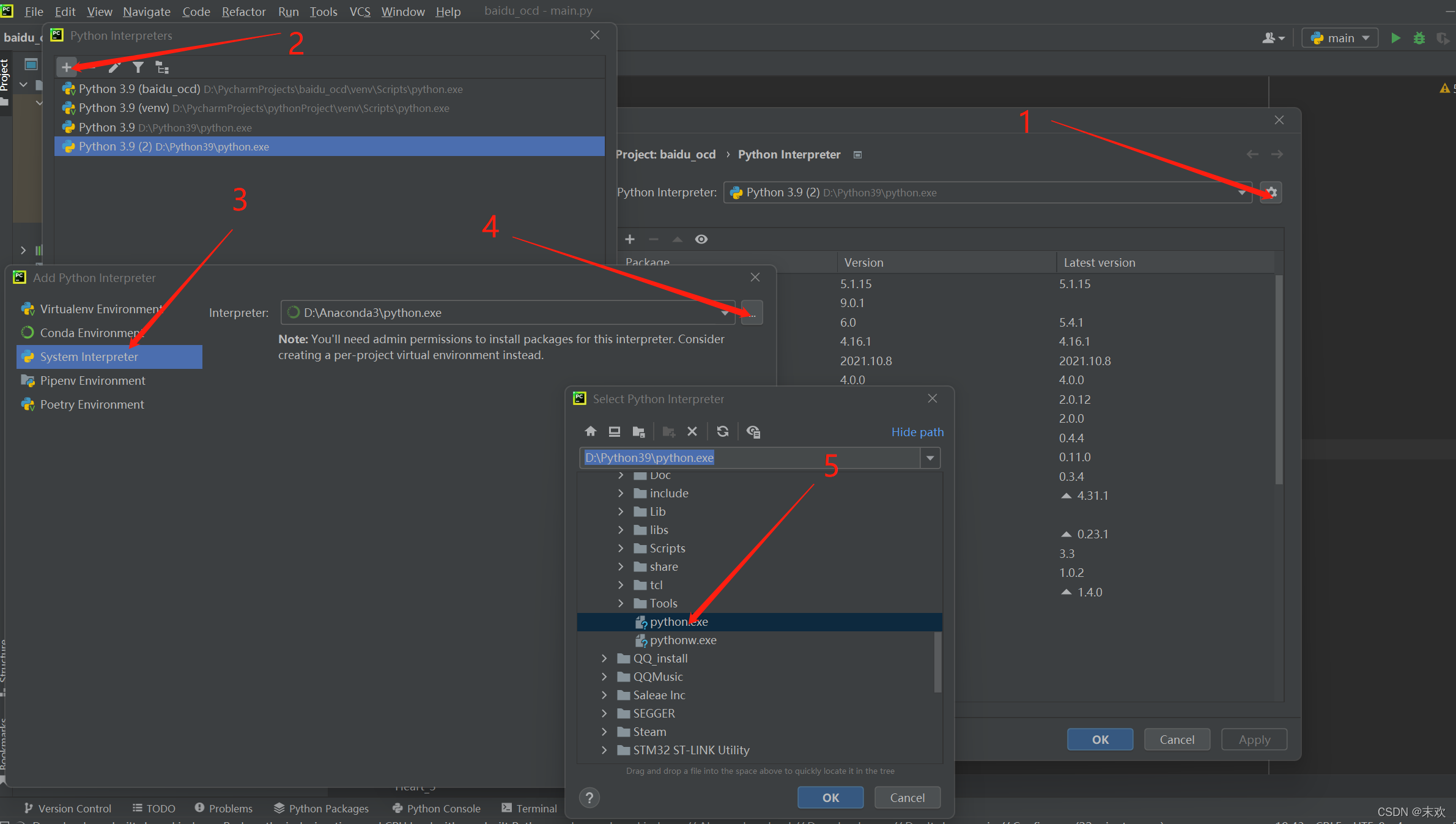Click the green Run main button
This screenshot has height=824, width=1456.
click(1395, 38)
